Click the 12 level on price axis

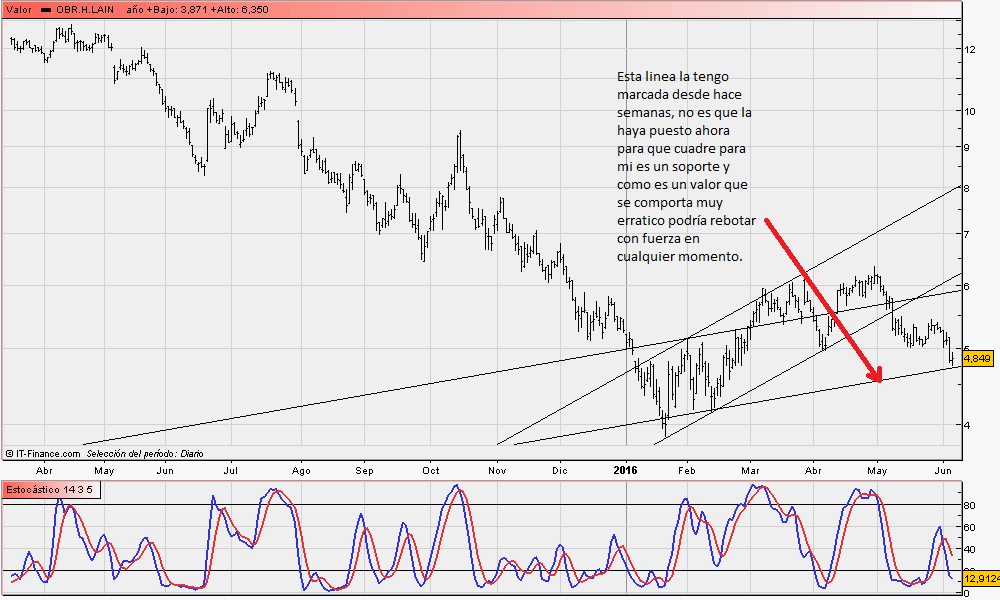pyautogui.click(x=969, y=48)
